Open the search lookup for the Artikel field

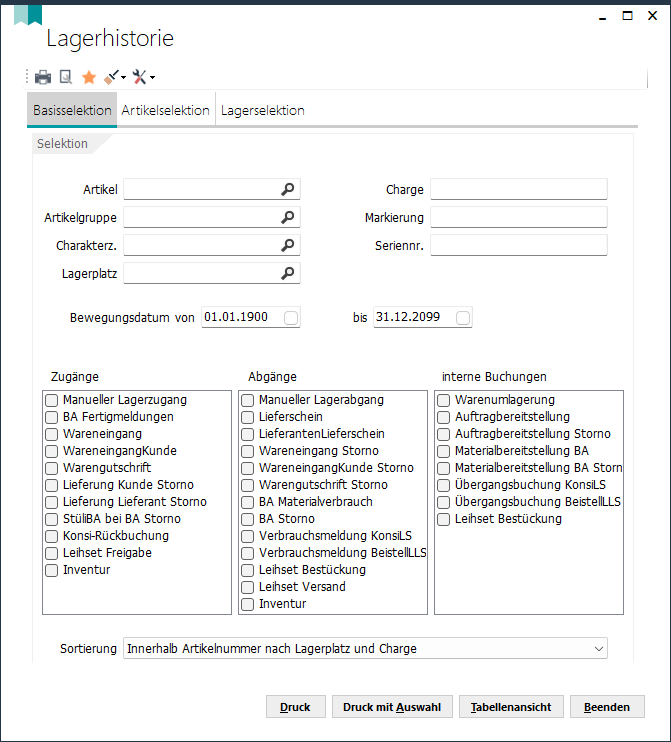point(288,189)
